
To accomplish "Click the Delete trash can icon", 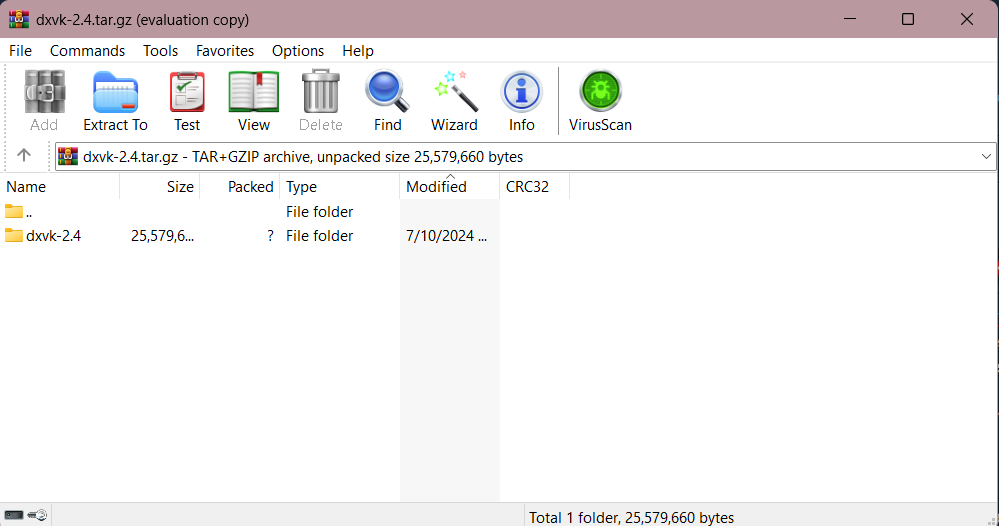I will pyautogui.click(x=320, y=101).
